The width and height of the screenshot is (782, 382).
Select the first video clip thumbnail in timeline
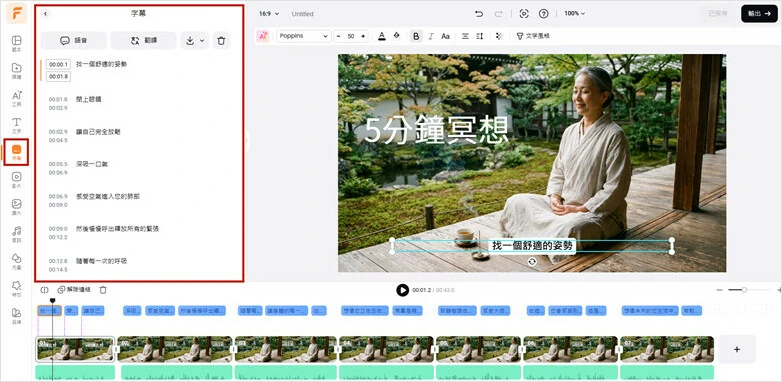[76, 349]
